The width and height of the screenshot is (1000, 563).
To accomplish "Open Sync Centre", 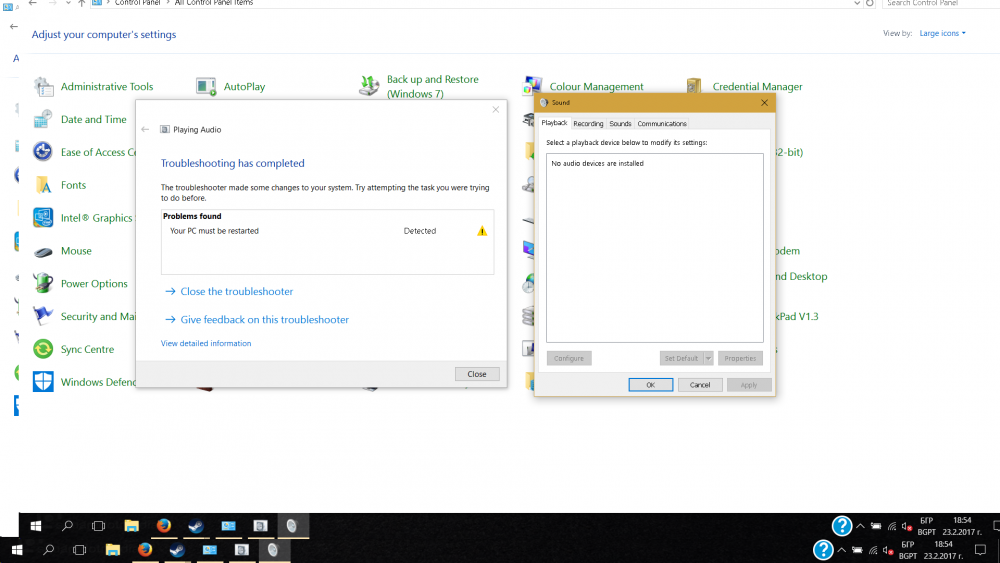I will pyautogui.click(x=74, y=349).
